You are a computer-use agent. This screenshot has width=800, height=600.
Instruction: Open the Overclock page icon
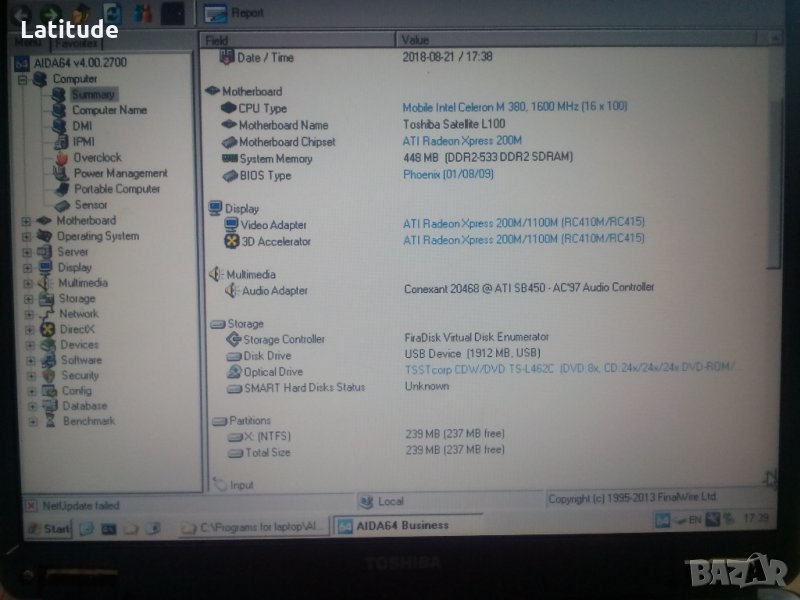(61, 157)
